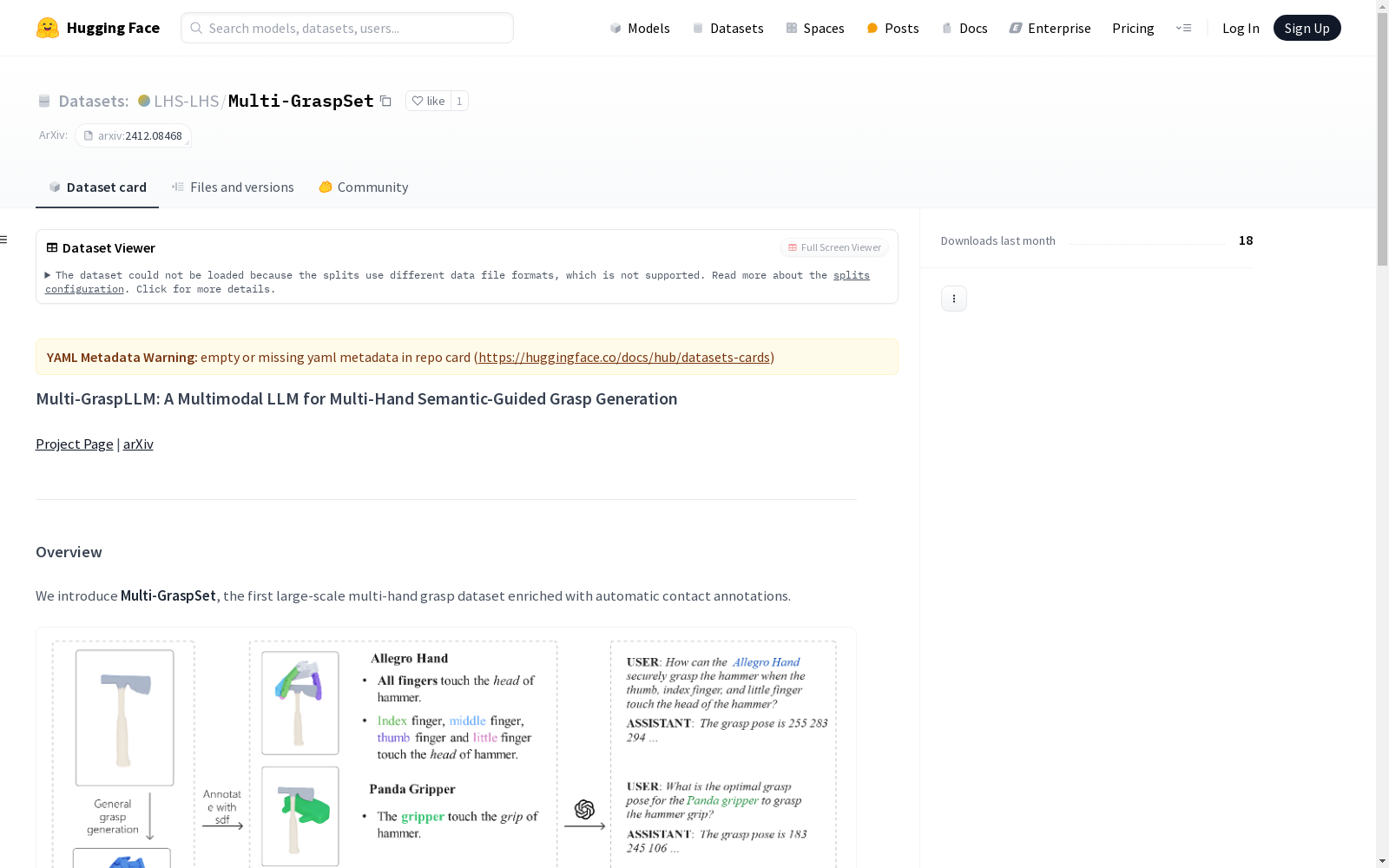Click the grasp overview diagram image
Viewport: 1389px width, 868px height.
pyautogui.click(x=446, y=747)
